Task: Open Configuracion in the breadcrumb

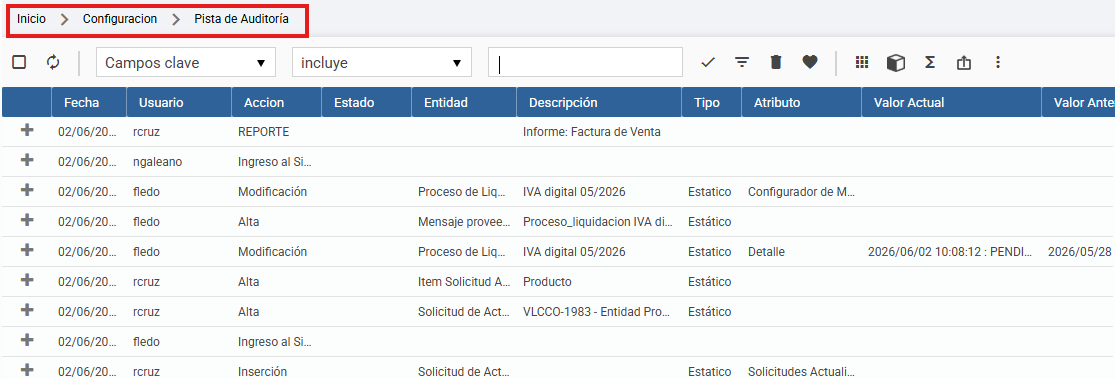Action: 120,19
